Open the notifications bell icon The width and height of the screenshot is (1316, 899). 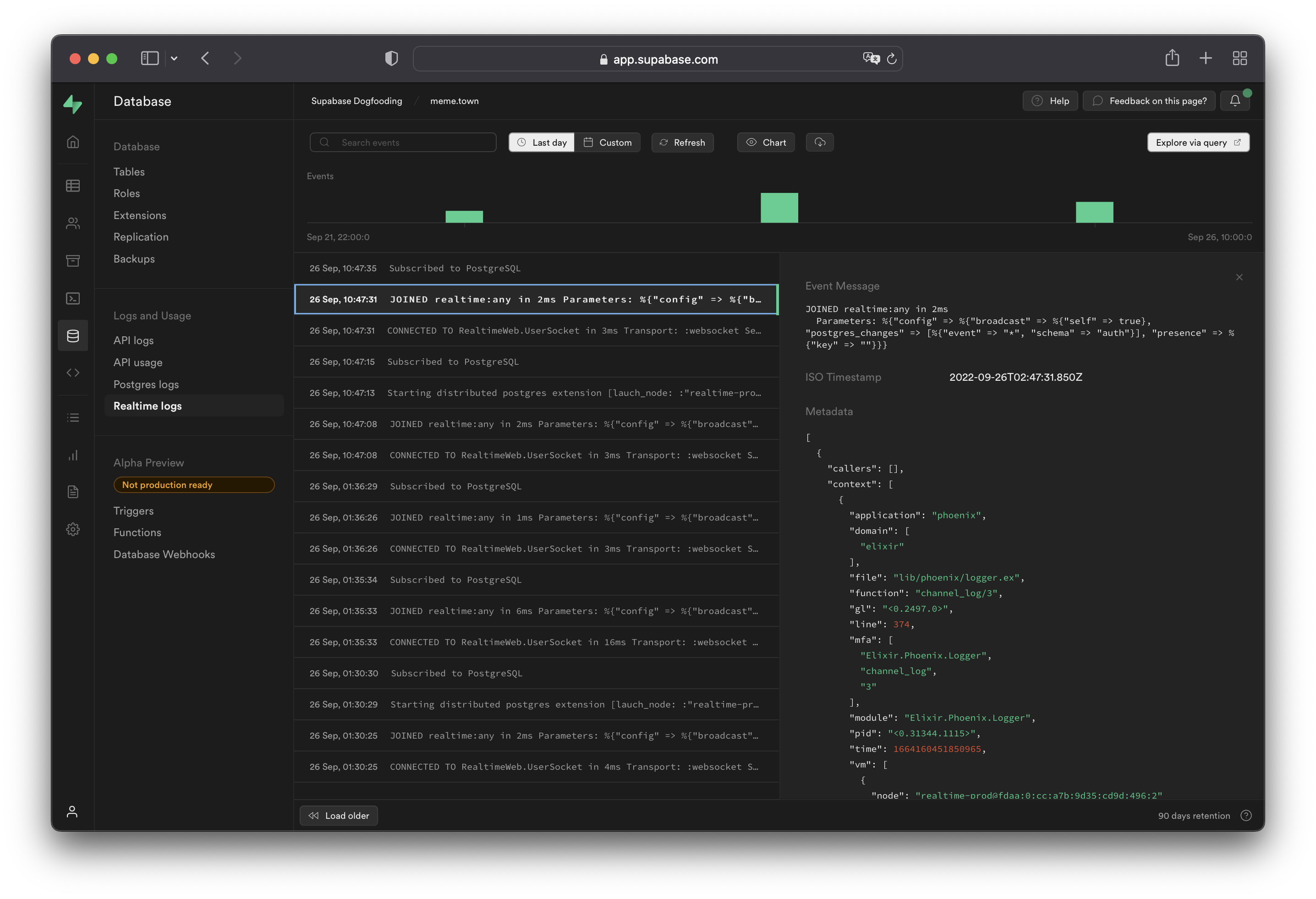coord(1234,101)
